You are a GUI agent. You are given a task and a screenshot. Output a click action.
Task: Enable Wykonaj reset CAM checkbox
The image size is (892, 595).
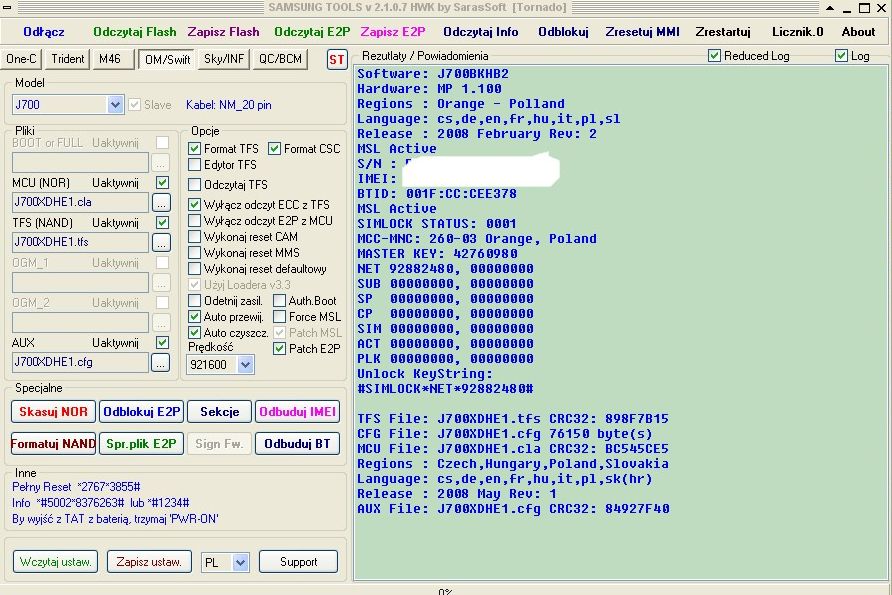point(195,237)
